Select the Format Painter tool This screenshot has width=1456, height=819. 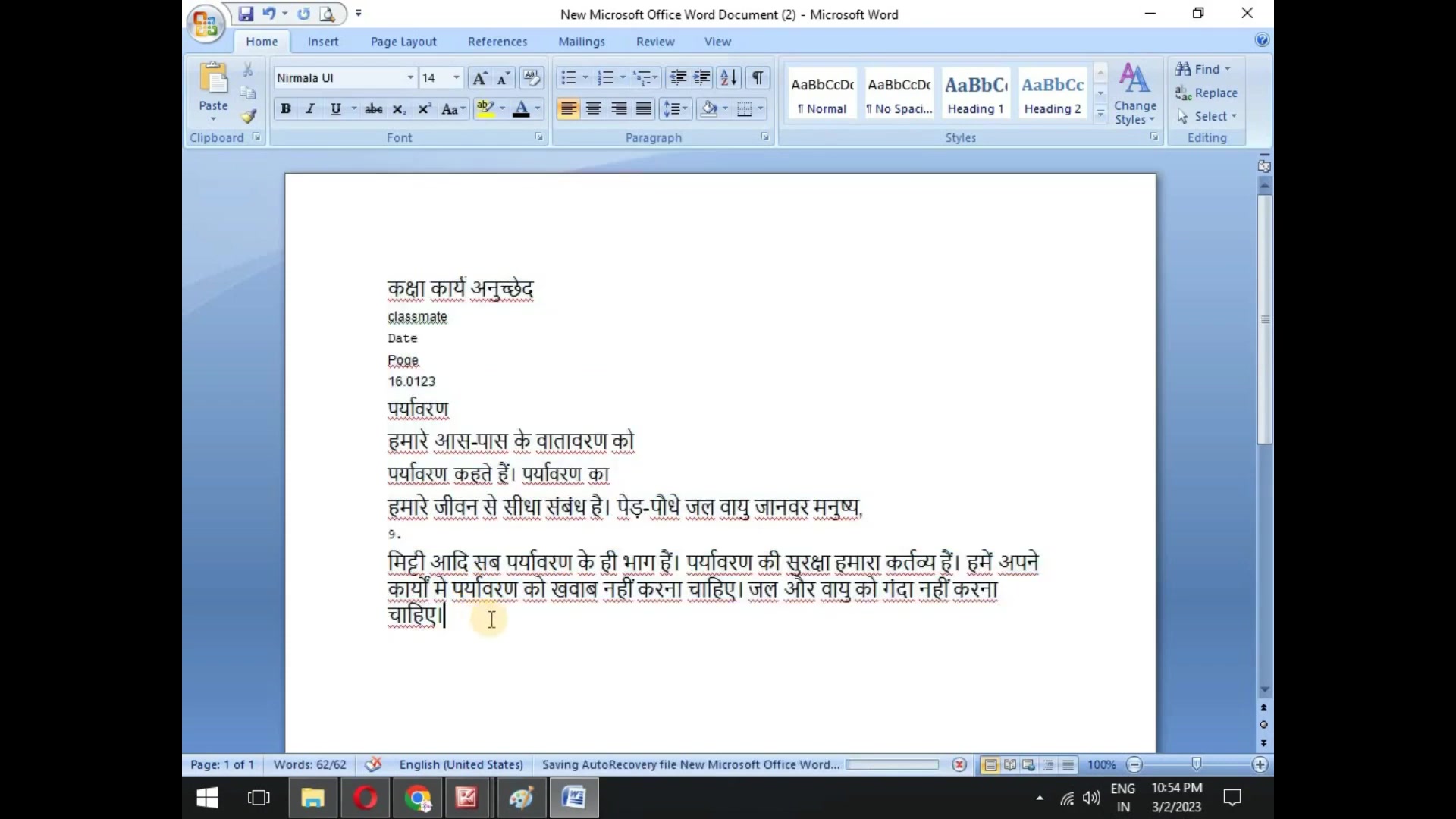pos(248,118)
